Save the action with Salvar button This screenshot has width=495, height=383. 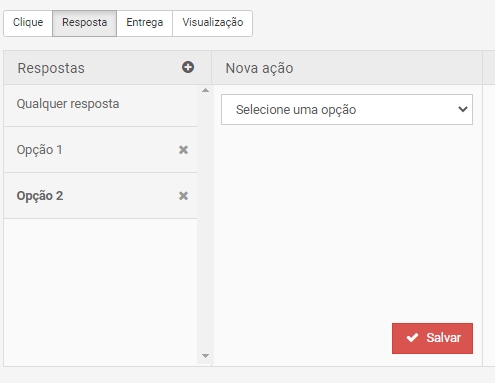[432, 338]
